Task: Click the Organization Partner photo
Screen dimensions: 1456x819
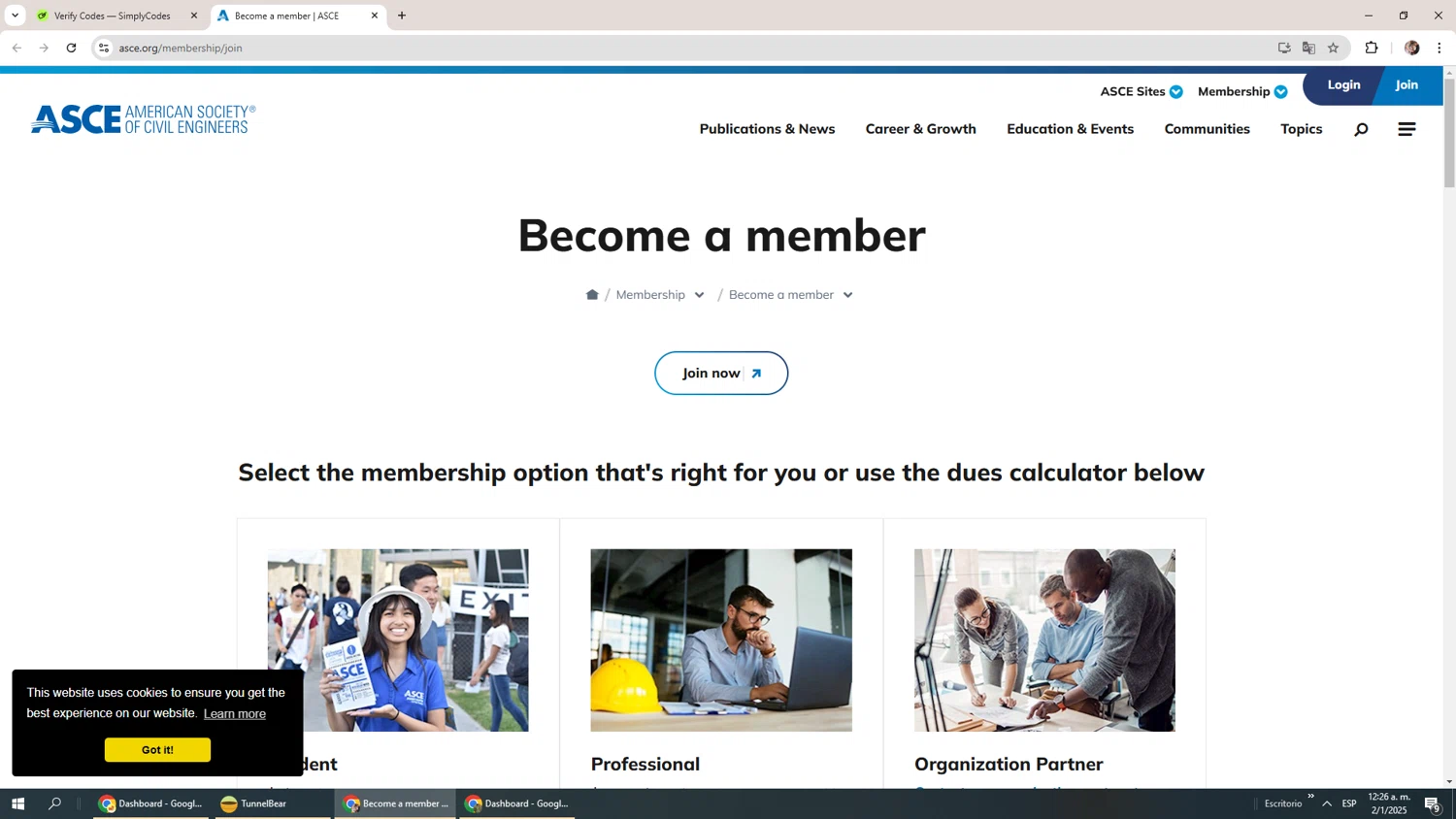Action: pos(1044,640)
